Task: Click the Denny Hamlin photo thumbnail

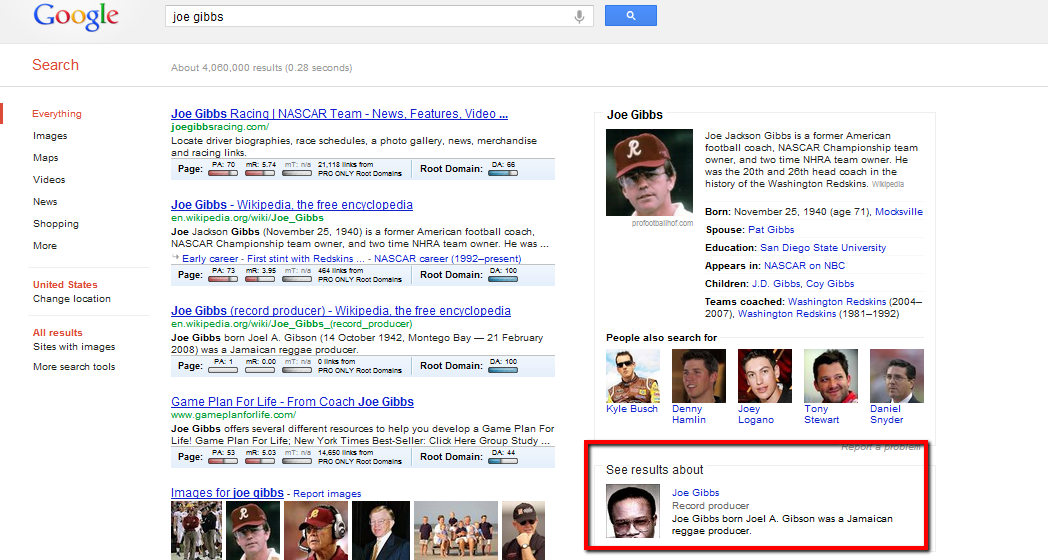Action: click(698, 376)
